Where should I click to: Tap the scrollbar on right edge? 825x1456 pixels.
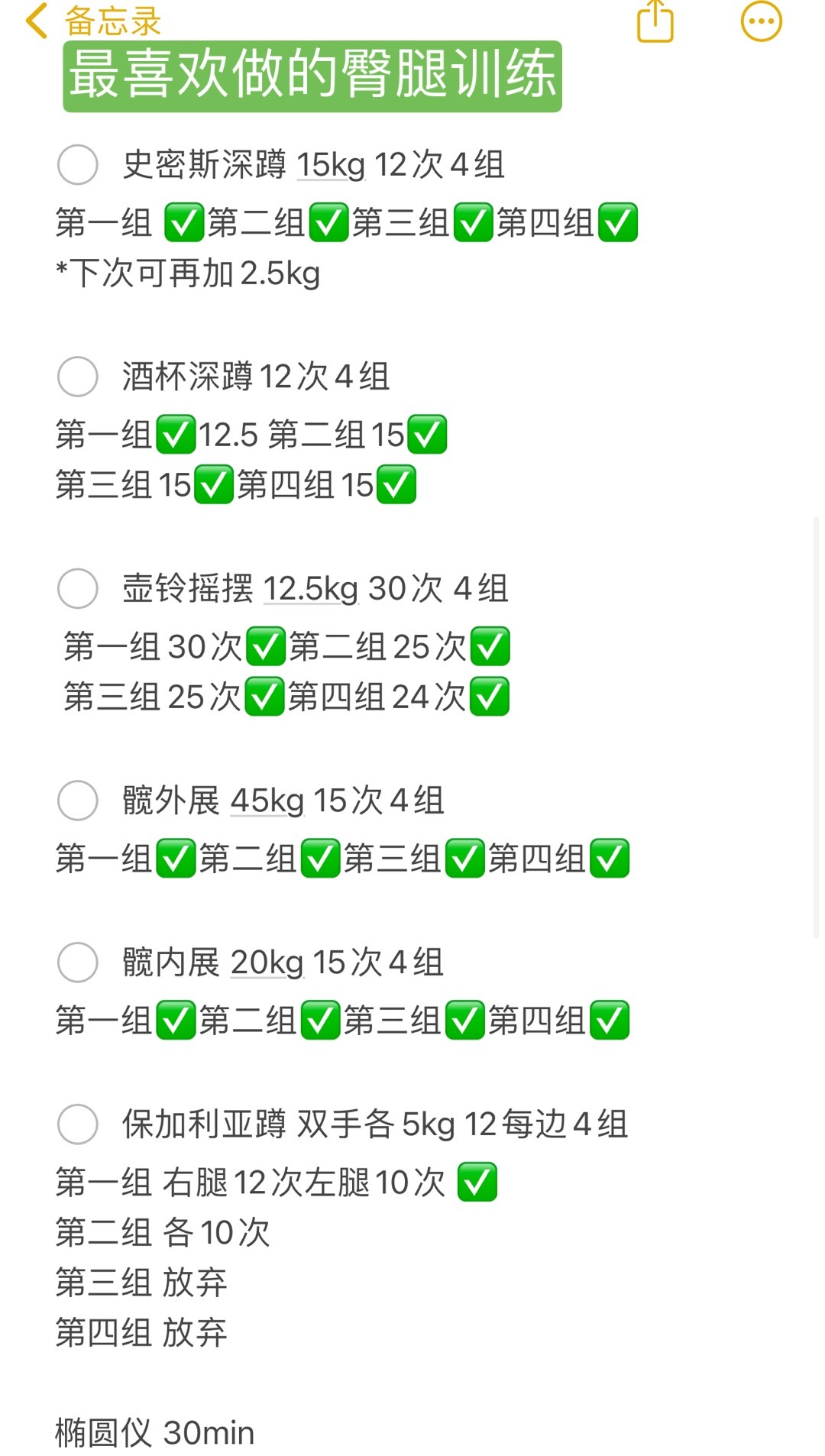[x=816, y=726]
